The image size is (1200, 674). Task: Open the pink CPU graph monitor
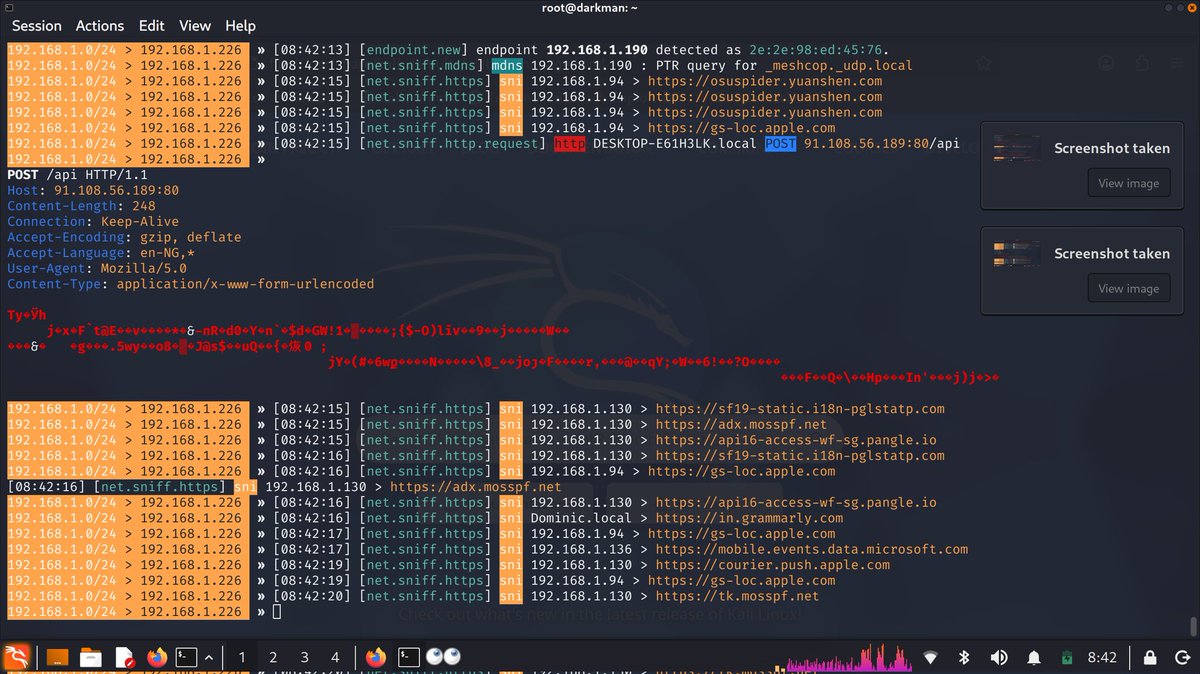pos(847,659)
